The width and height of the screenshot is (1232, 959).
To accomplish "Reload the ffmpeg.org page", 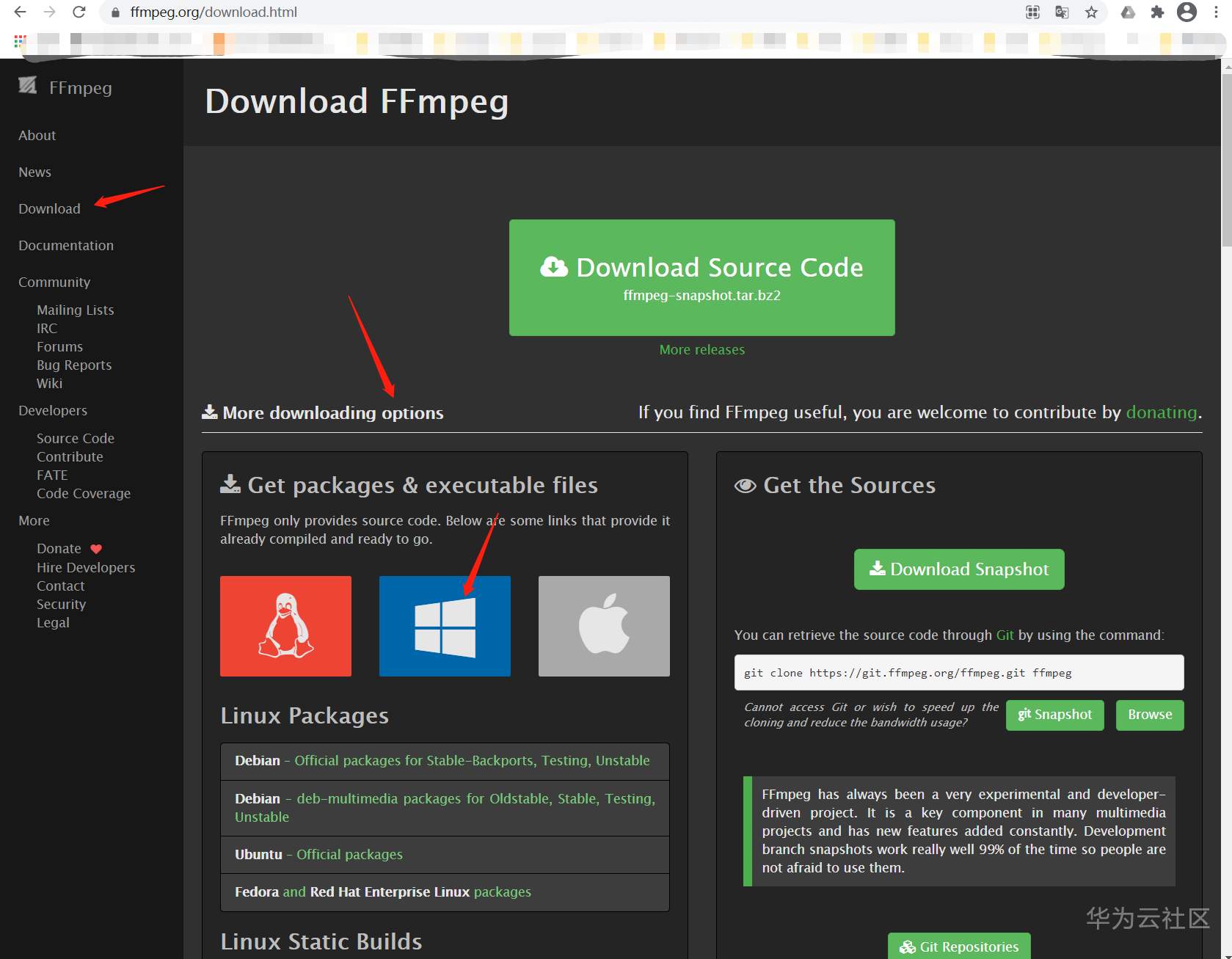I will point(79,12).
